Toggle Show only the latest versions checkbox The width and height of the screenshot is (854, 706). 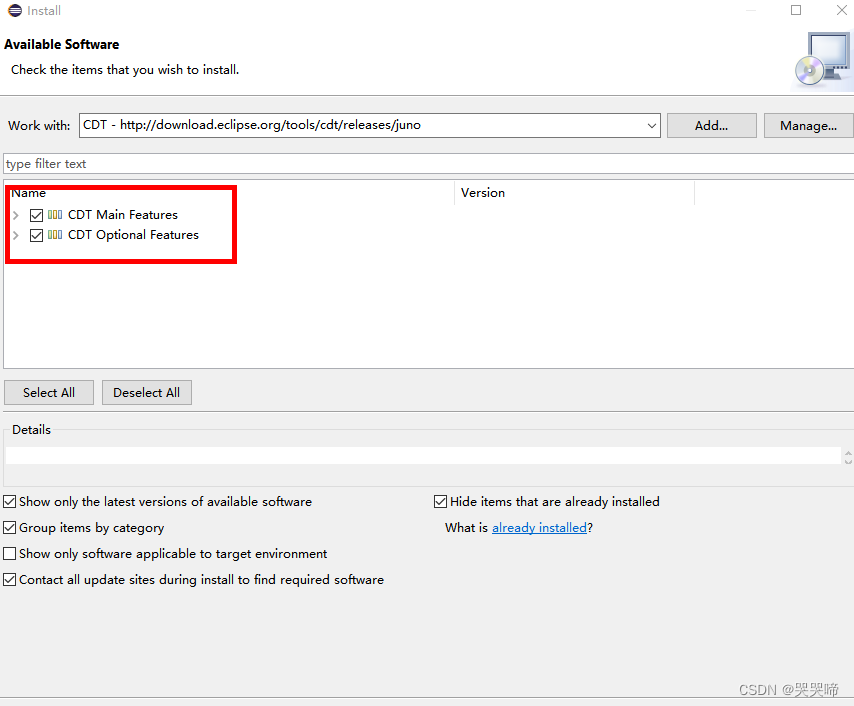click(x=10, y=501)
